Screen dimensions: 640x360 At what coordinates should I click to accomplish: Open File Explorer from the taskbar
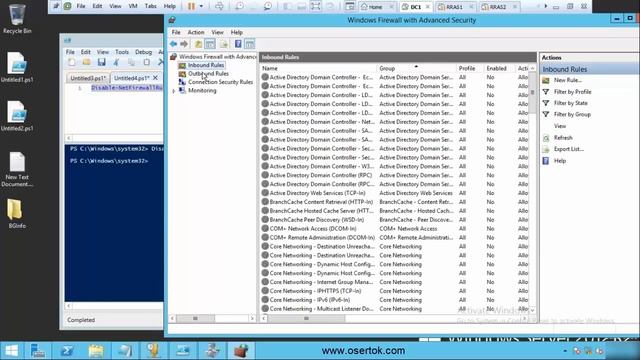96,351
